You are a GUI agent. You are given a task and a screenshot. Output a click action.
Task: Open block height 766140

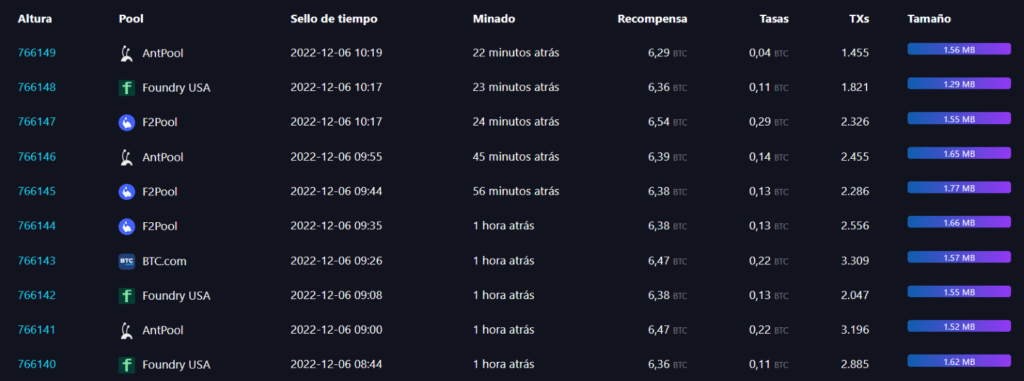coord(37,365)
